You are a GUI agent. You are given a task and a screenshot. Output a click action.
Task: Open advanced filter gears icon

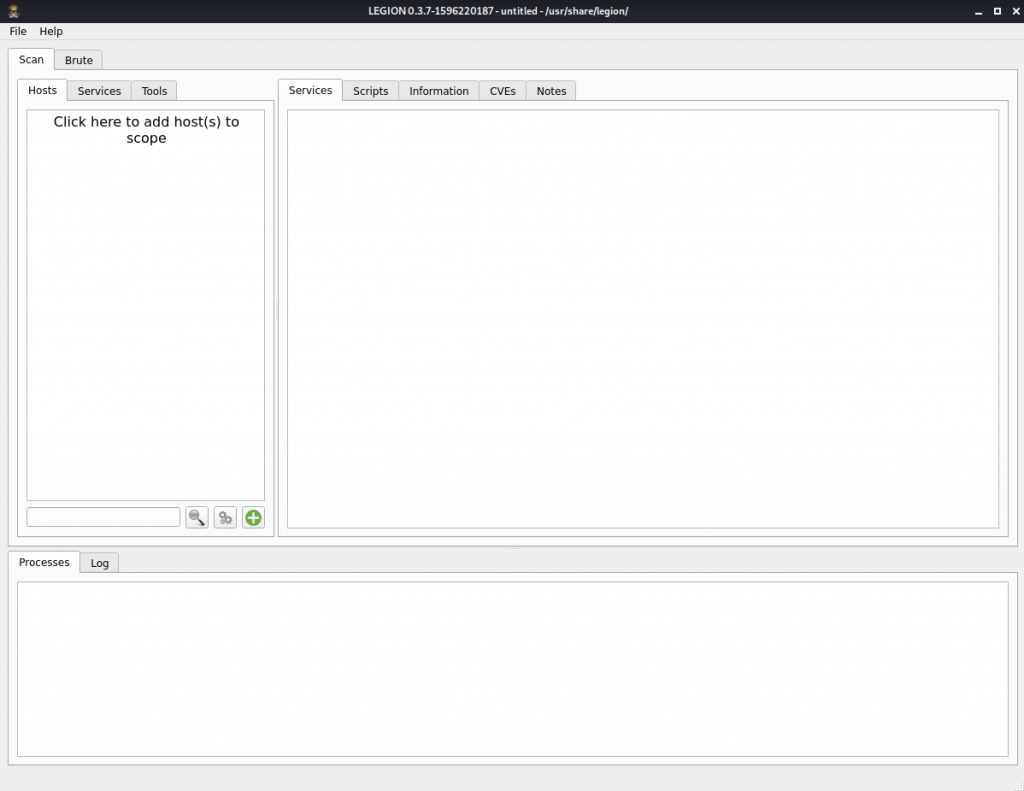[225, 517]
